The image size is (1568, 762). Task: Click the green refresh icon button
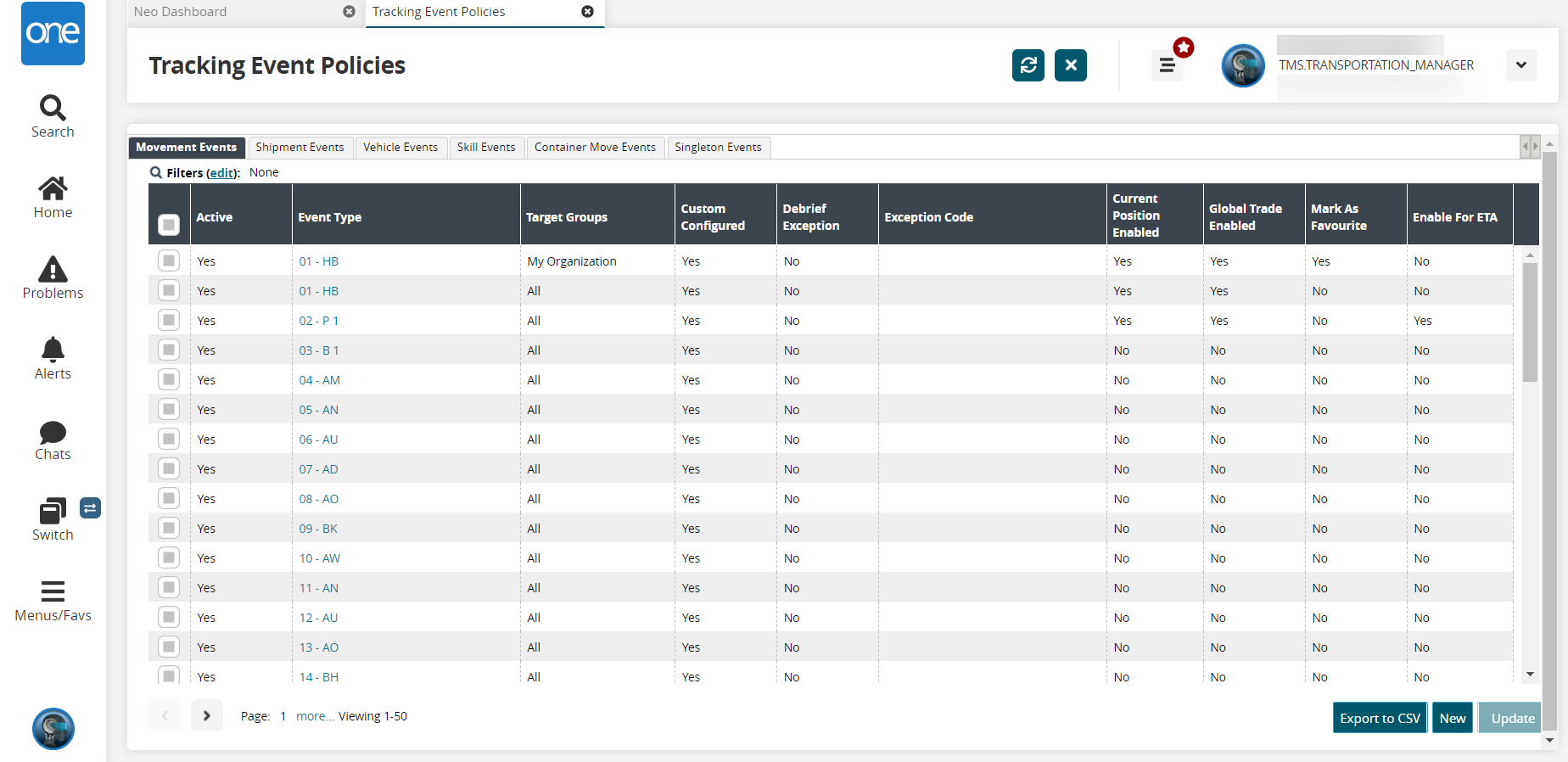pos(1028,65)
